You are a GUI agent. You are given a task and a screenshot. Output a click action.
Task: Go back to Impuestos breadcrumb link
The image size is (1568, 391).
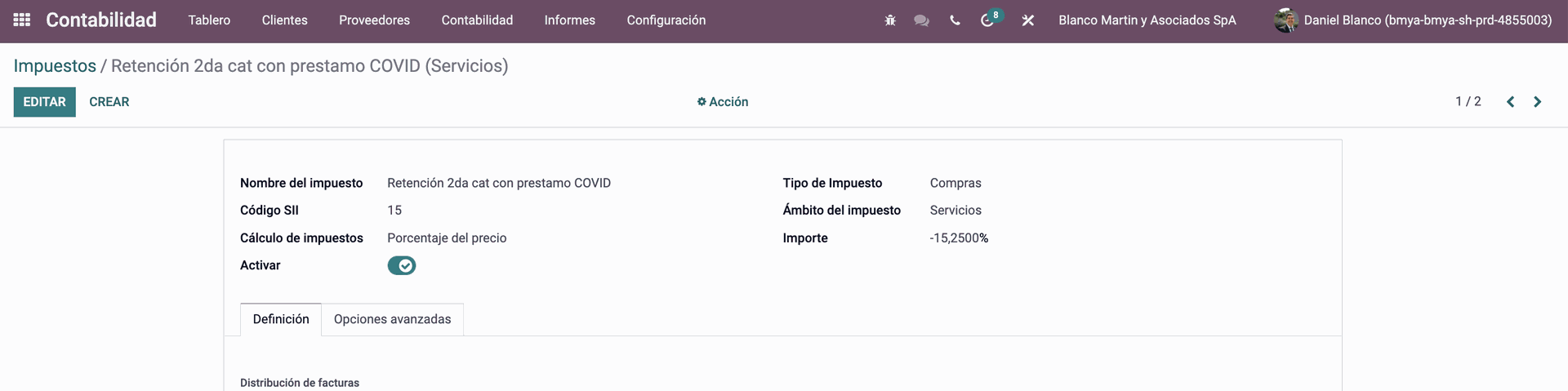[x=55, y=66]
